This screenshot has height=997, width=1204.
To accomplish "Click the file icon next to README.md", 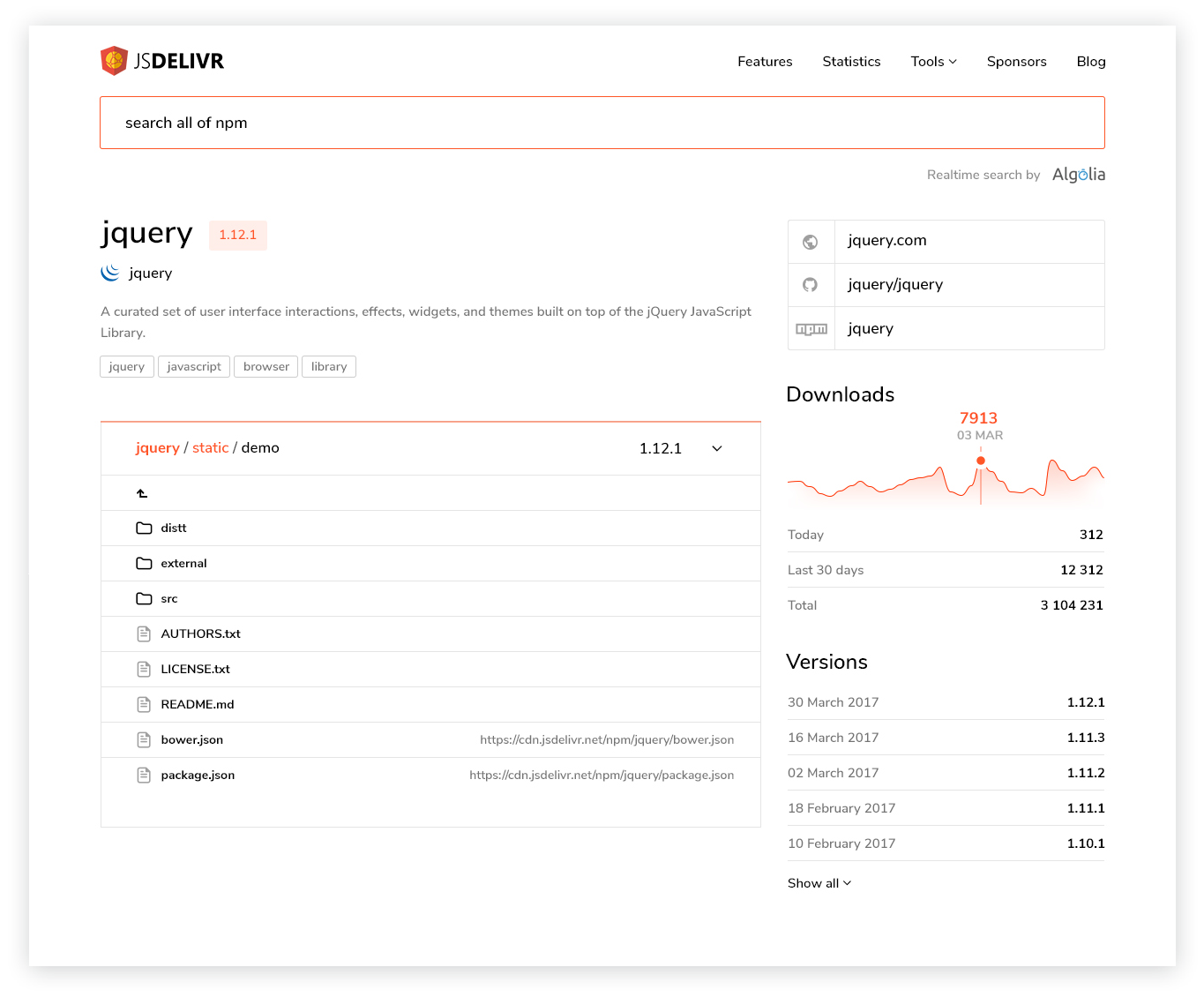I will [x=144, y=705].
